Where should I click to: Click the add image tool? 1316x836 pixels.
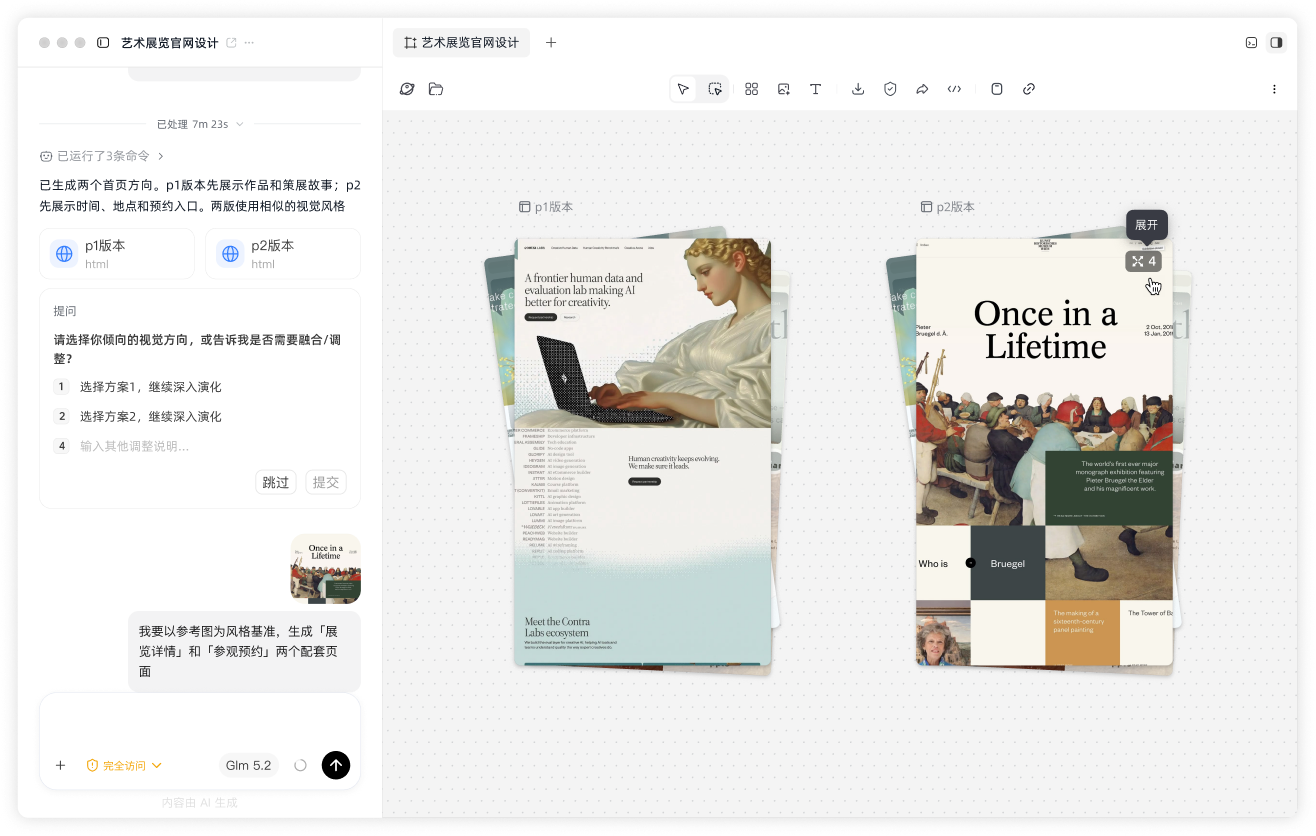point(784,89)
